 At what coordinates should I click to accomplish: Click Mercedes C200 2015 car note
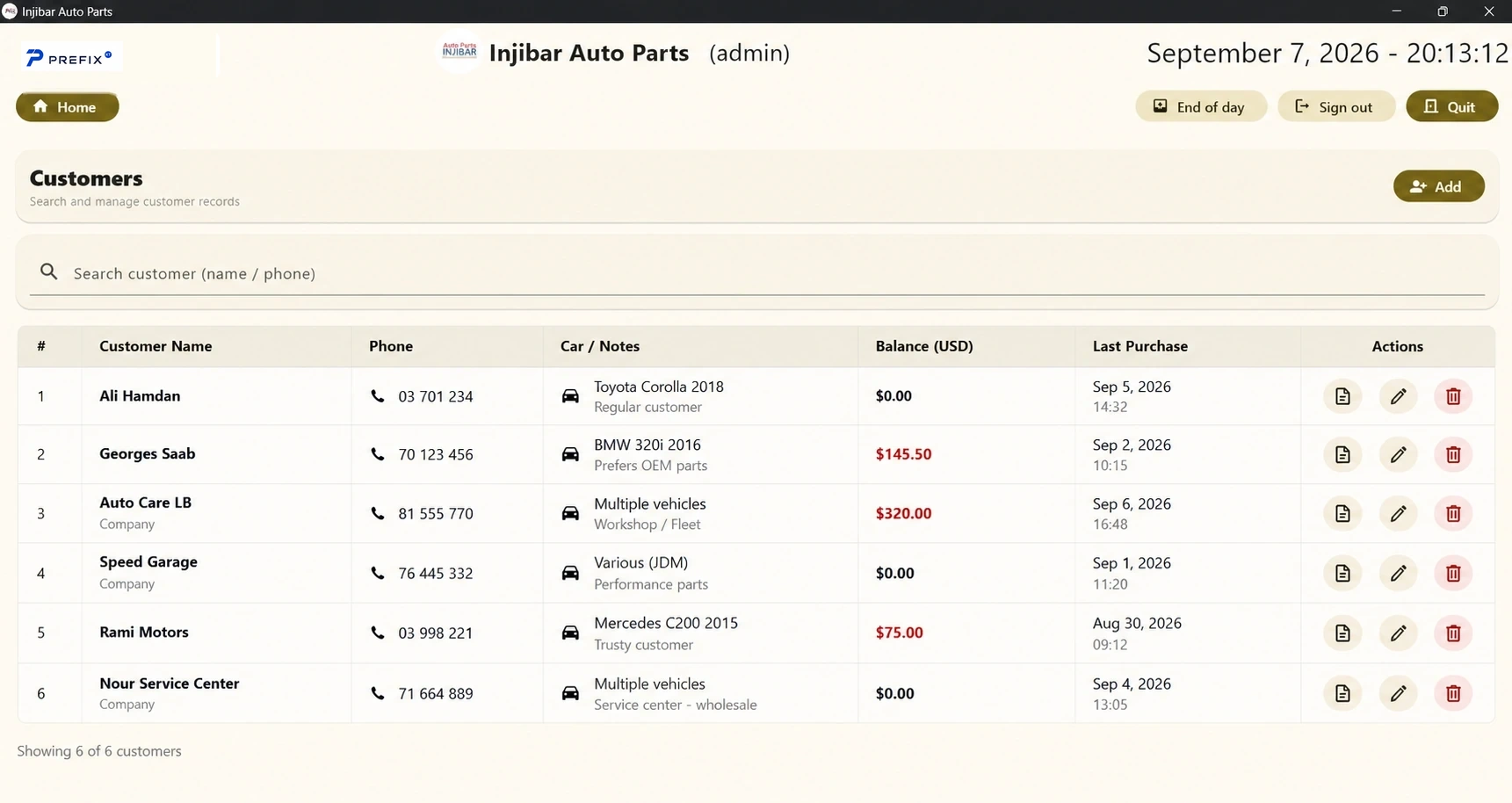(x=666, y=623)
